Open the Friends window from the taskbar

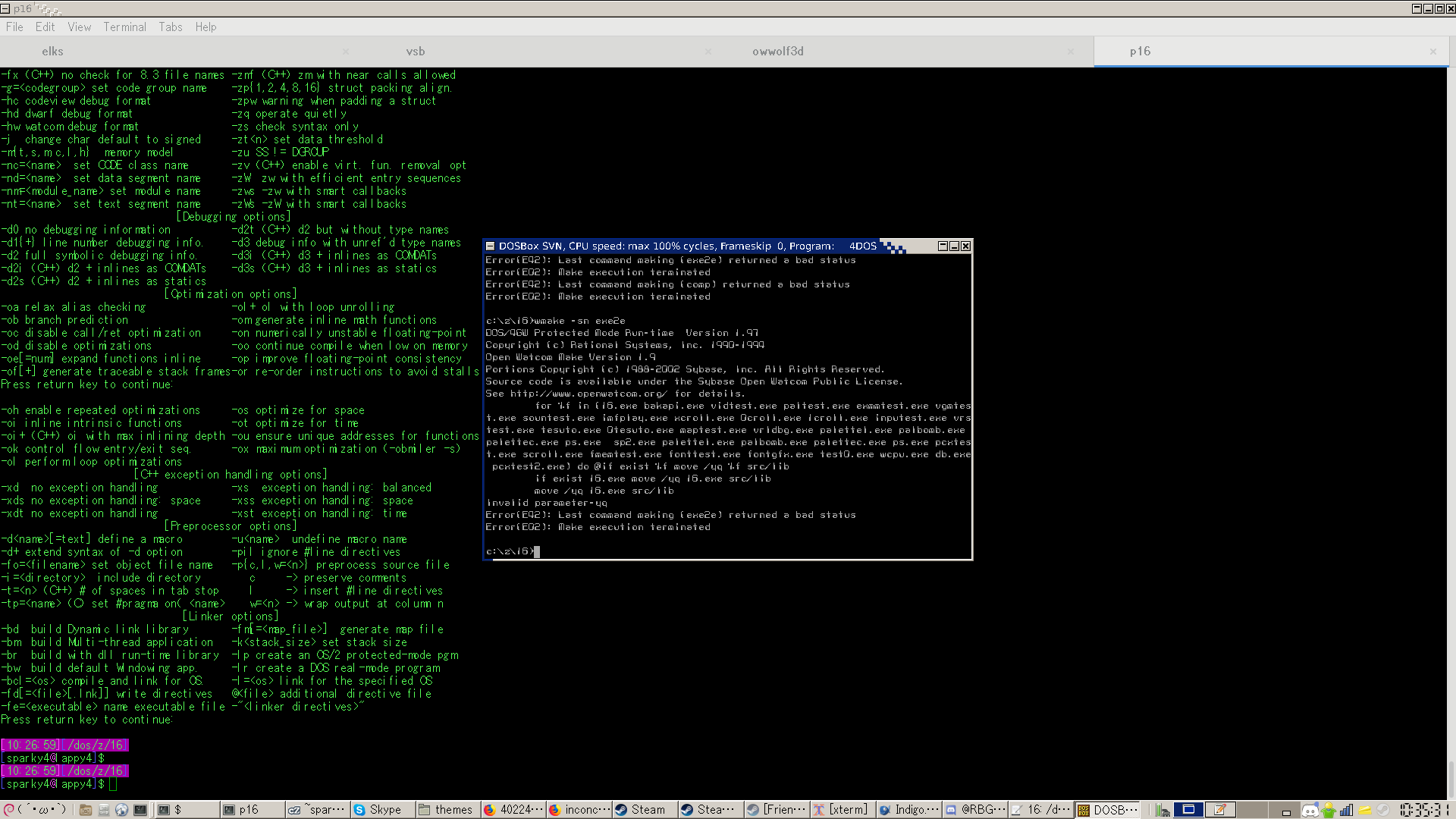(x=777, y=809)
